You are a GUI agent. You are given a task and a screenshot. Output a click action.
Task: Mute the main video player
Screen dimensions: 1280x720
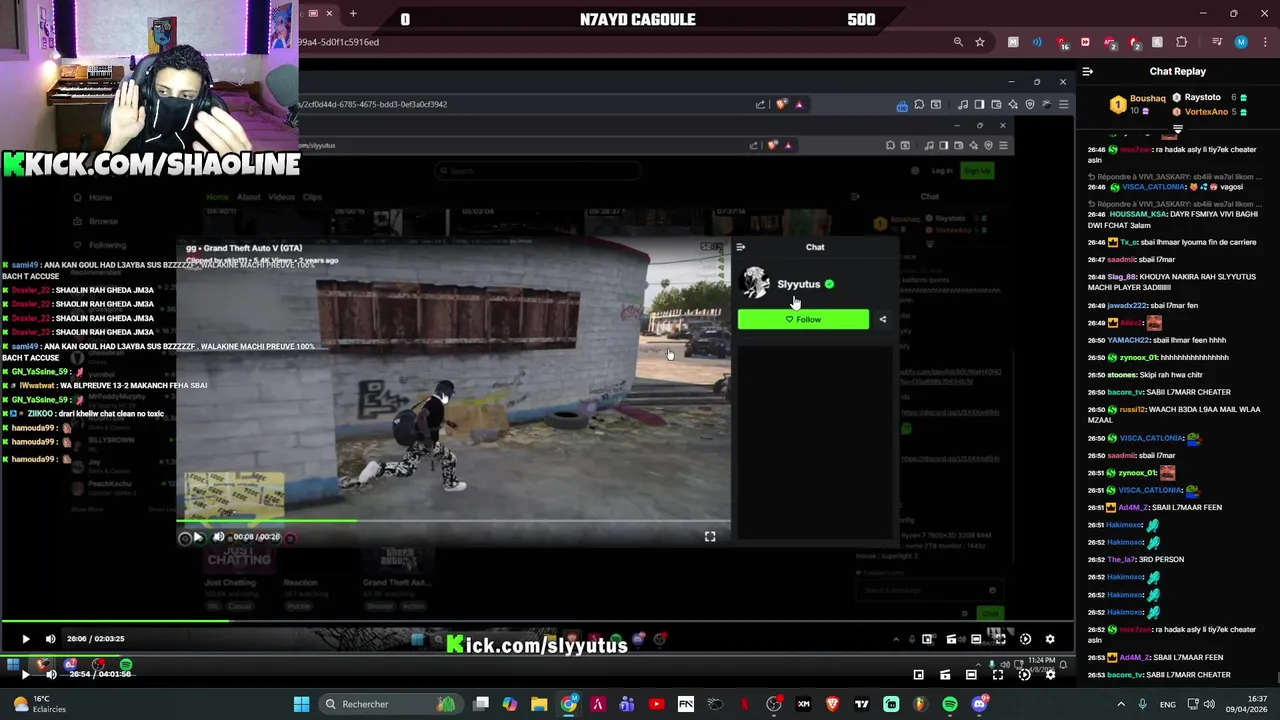pyautogui.click(x=50, y=639)
